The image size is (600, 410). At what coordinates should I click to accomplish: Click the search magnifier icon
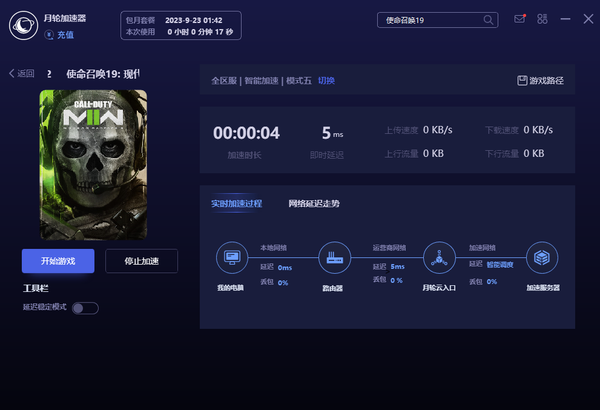pyautogui.click(x=488, y=20)
